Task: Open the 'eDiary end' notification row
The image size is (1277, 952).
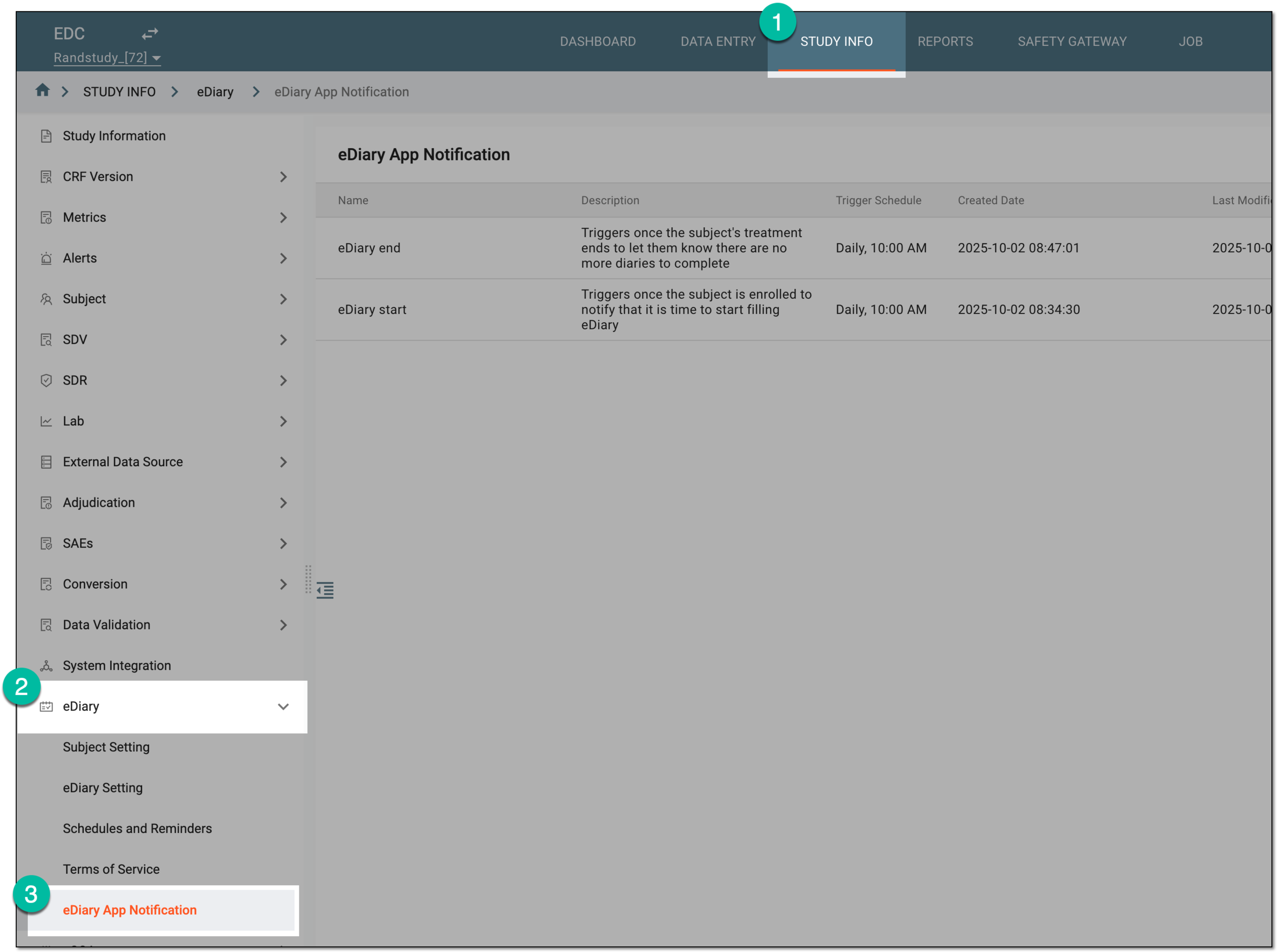Action: point(793,248)
